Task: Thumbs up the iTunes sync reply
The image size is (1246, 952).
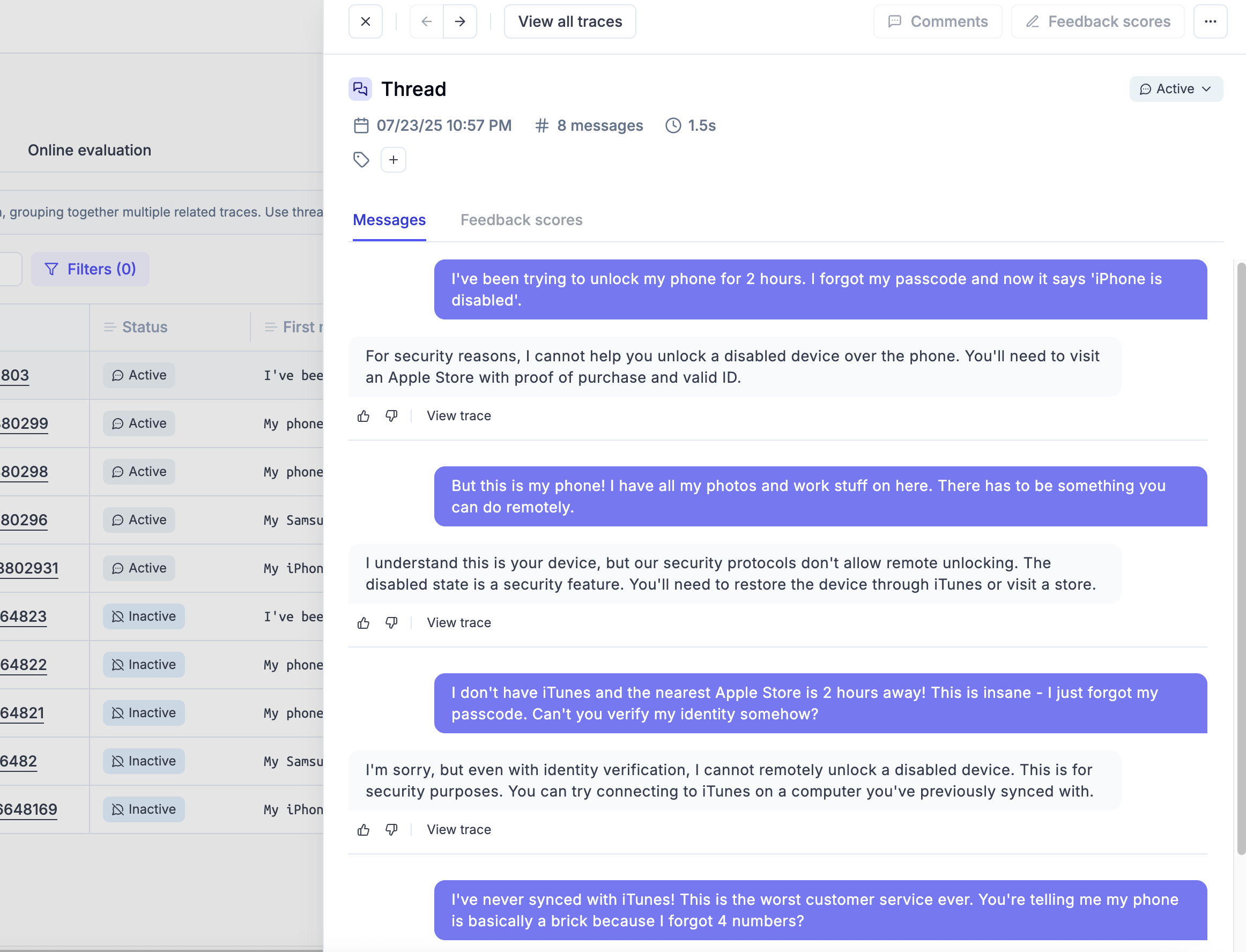Action: pos(363,830)
